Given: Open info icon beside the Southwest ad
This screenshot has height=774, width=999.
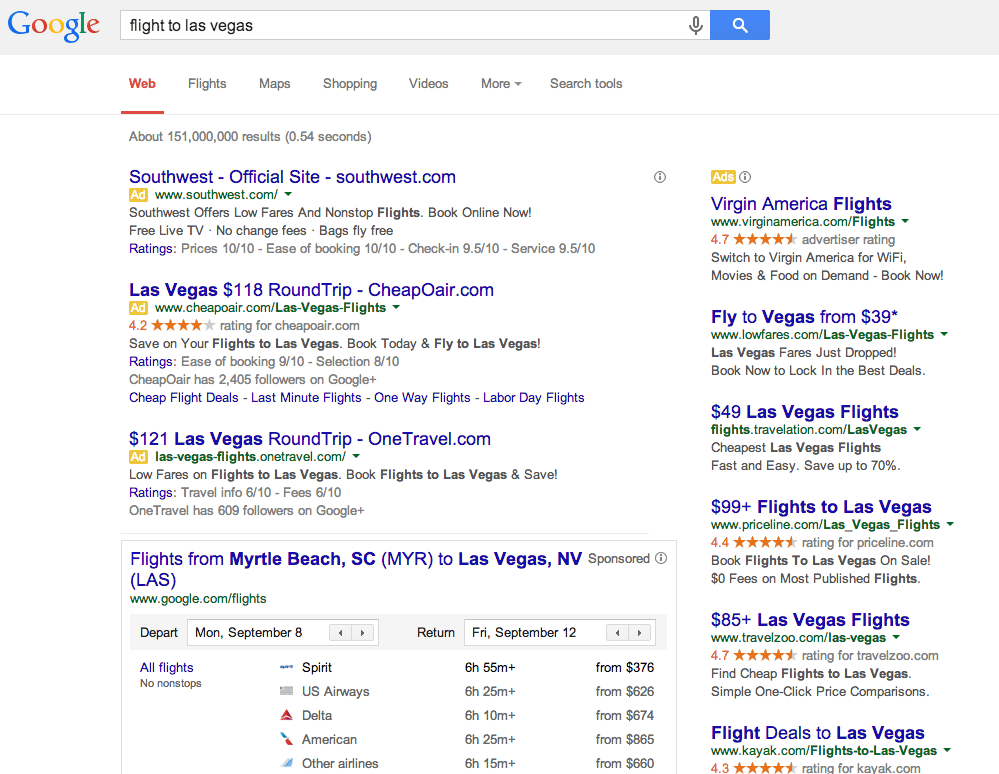Looking at the screenshot, I should [x=660, y=177].
